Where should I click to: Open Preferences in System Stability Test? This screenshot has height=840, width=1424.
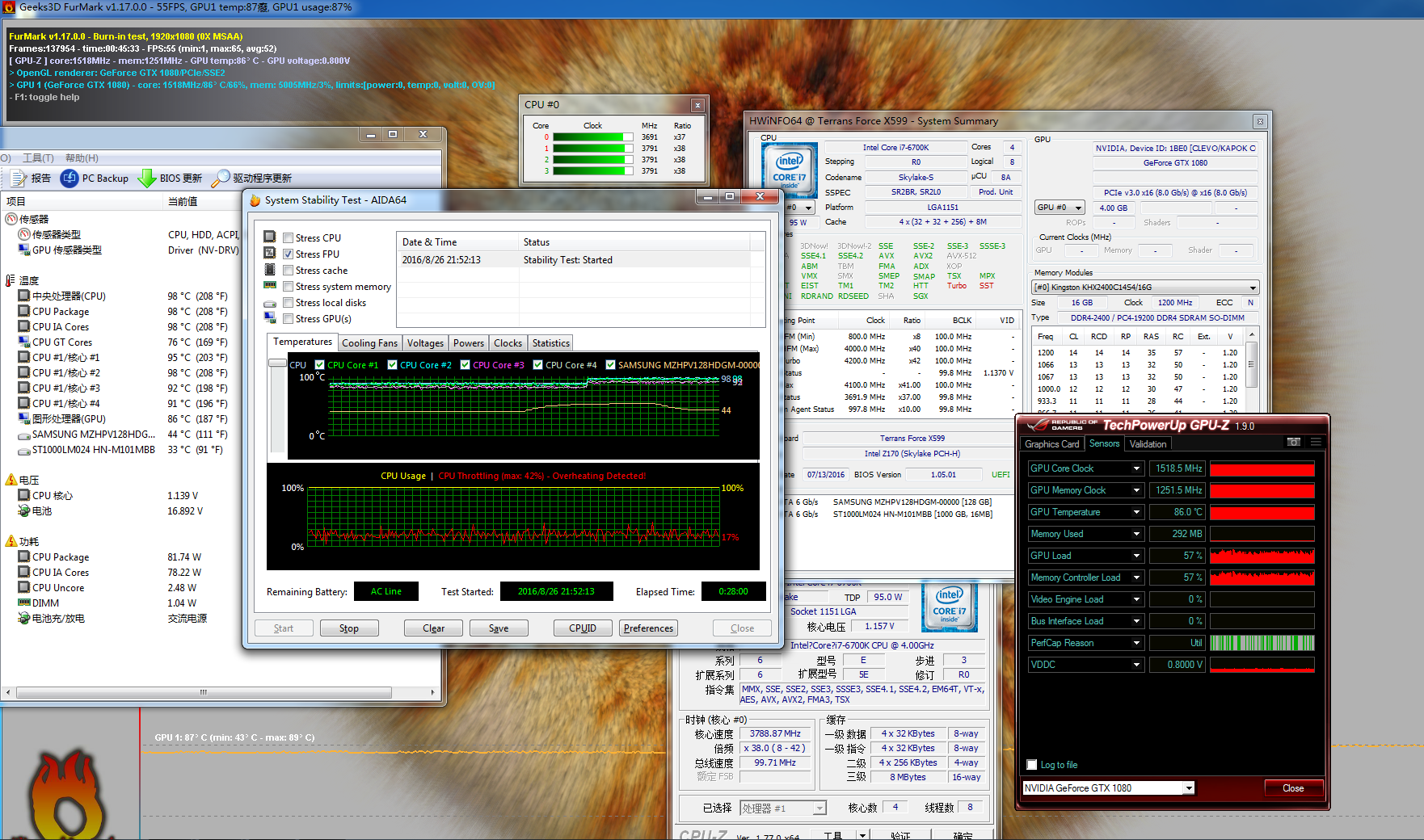648,628
